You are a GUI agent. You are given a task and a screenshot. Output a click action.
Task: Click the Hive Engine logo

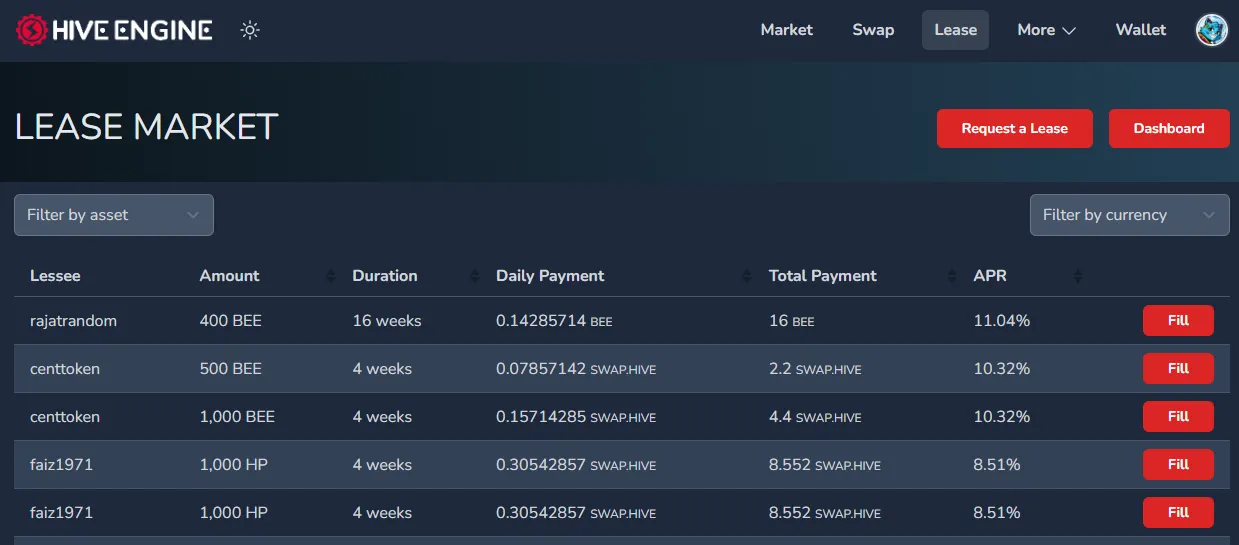pyautogui.click(x=114, y=30)
